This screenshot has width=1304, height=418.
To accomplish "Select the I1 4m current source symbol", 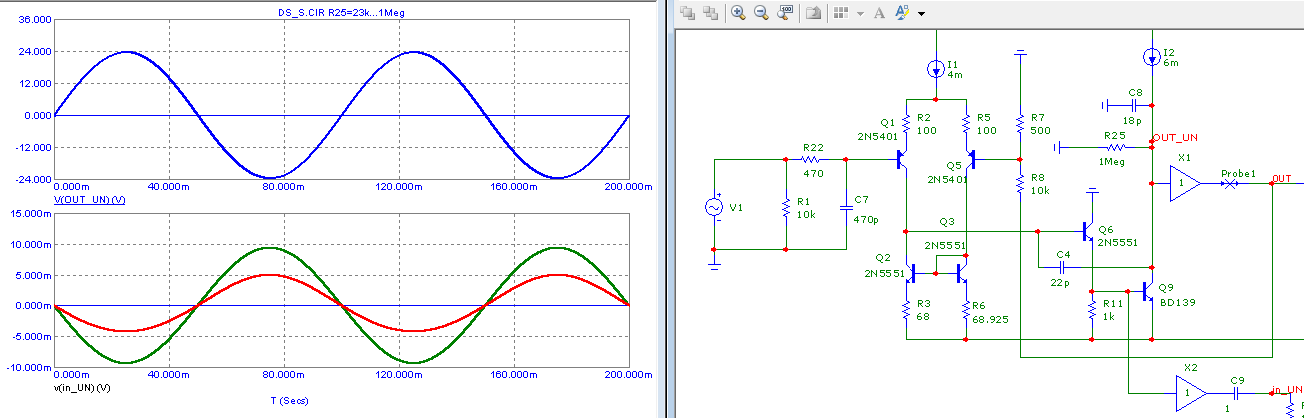I will pos(935,69).
